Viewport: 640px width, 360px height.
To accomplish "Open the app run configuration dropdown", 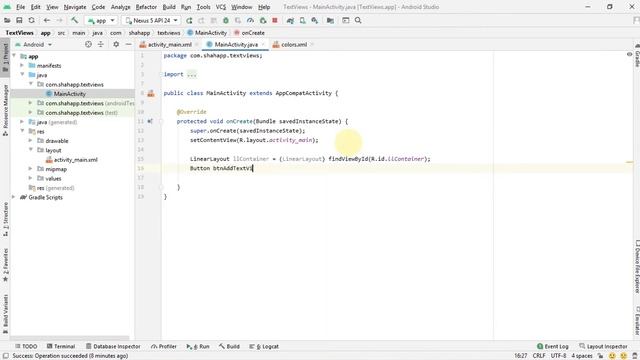I will click(x=101, y=20).
